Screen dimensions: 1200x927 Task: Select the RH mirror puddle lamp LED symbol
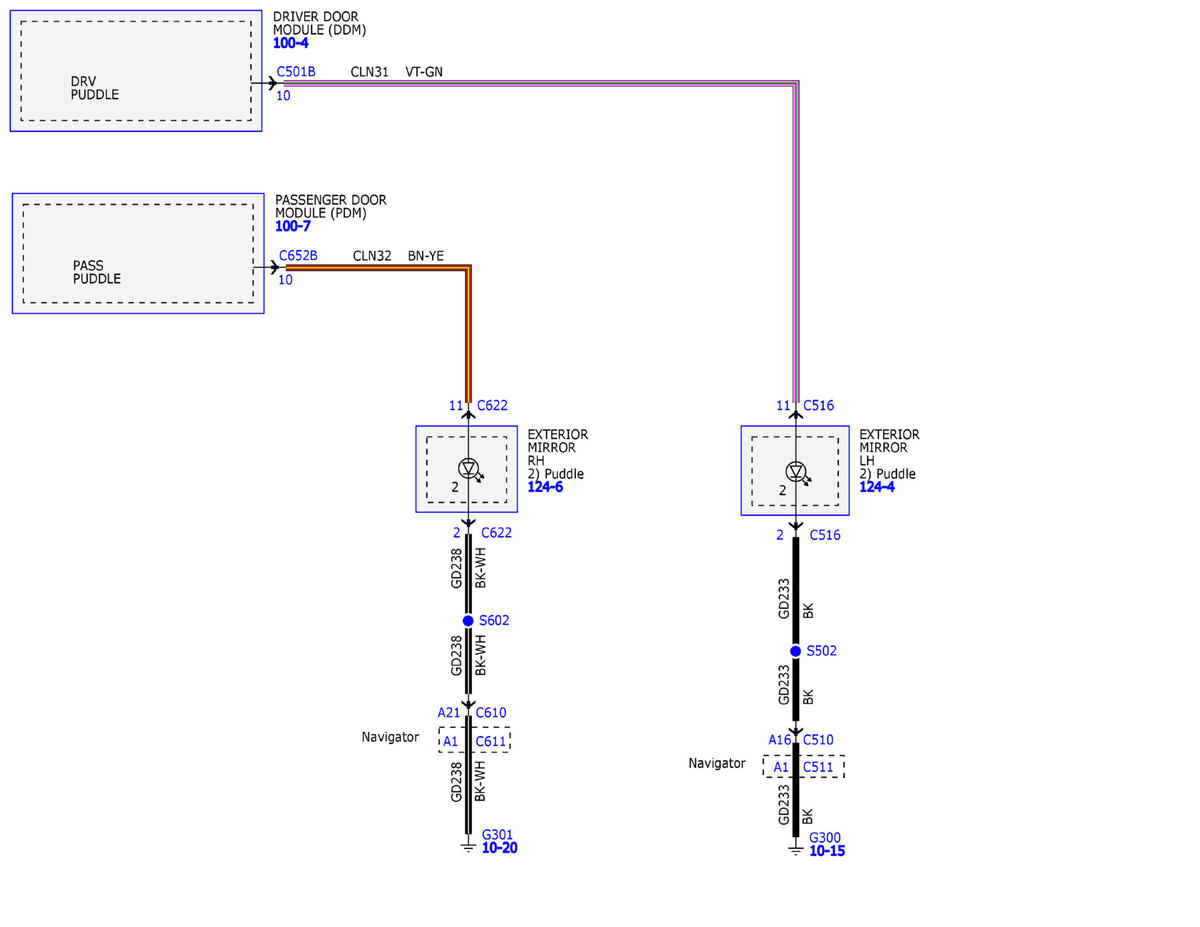point(469,467)
